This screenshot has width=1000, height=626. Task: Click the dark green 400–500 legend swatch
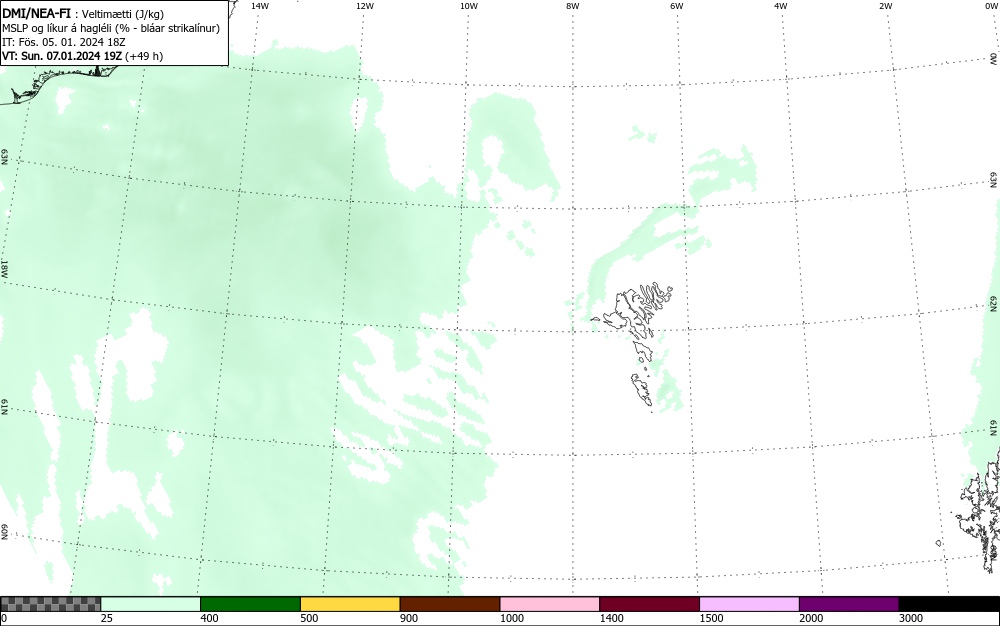click(x=250, y=604)
